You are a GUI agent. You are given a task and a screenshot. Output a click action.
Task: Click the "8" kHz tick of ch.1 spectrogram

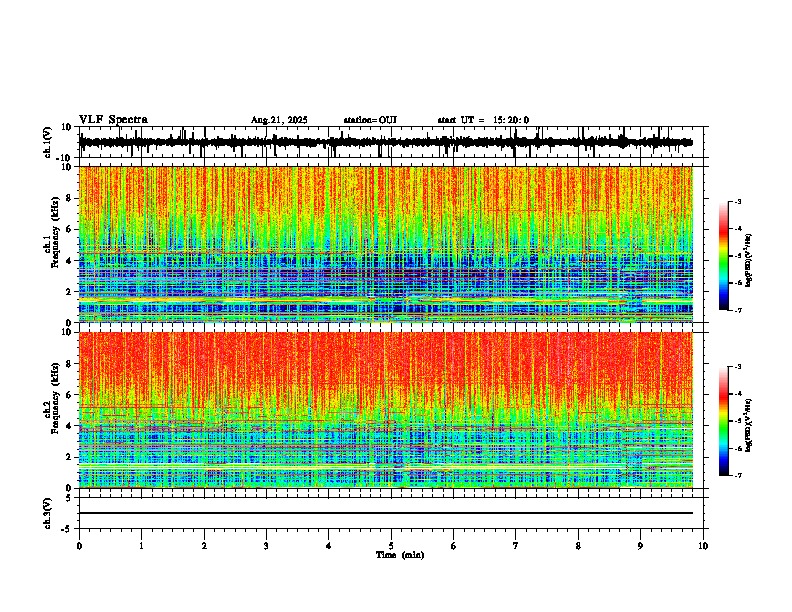coord(70,198)
